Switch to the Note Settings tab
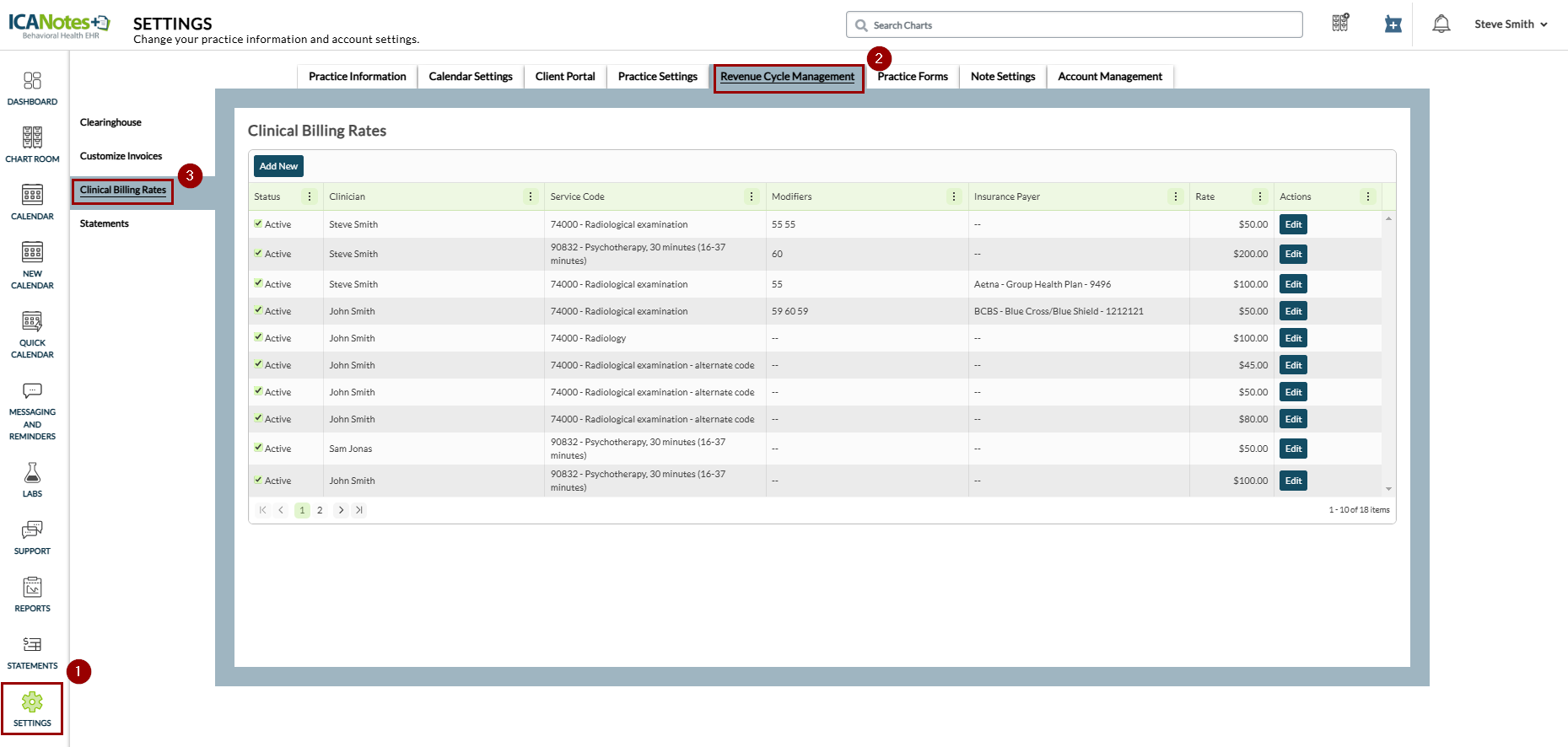This screenshot has height=747, width=1568. pyautogui.click(x=1002, y=77)
